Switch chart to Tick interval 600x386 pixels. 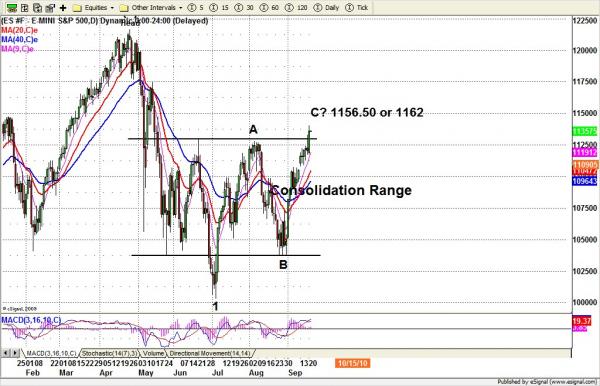point(357,8)
